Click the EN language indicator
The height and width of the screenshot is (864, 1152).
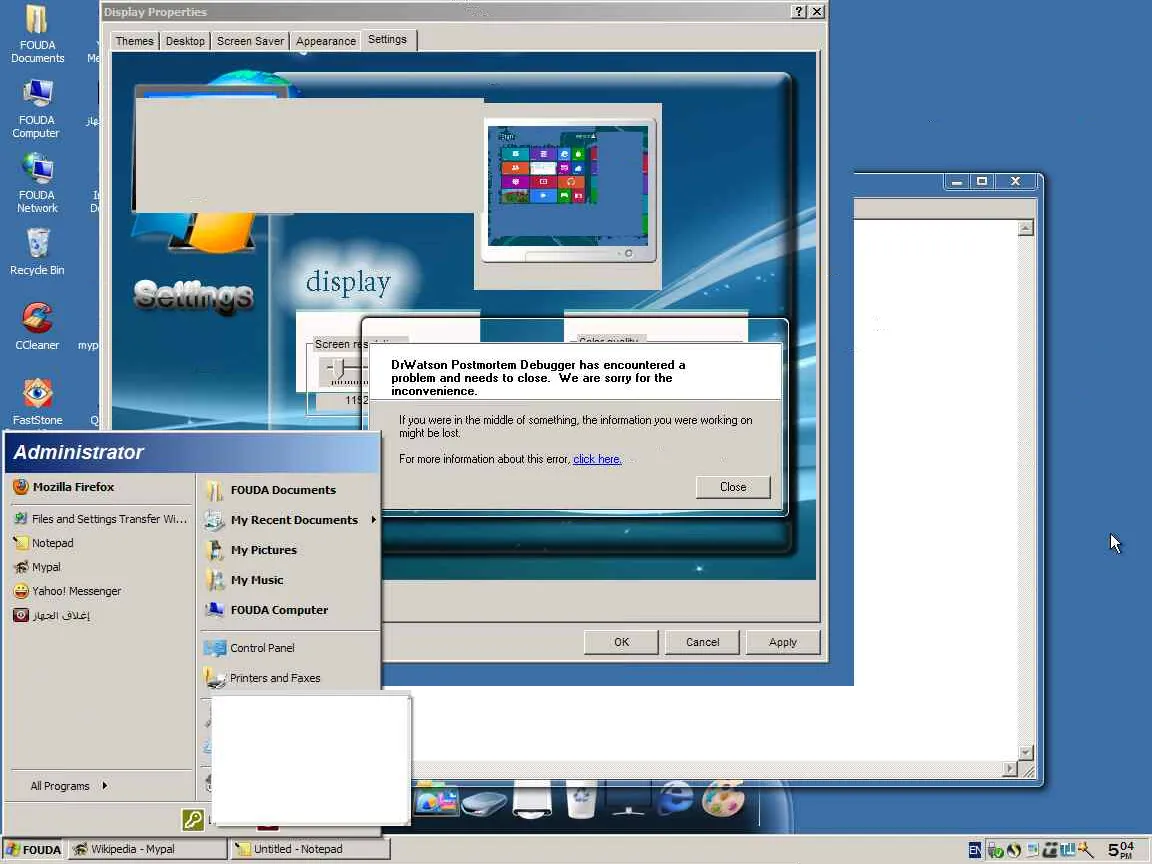pos(975,850)
